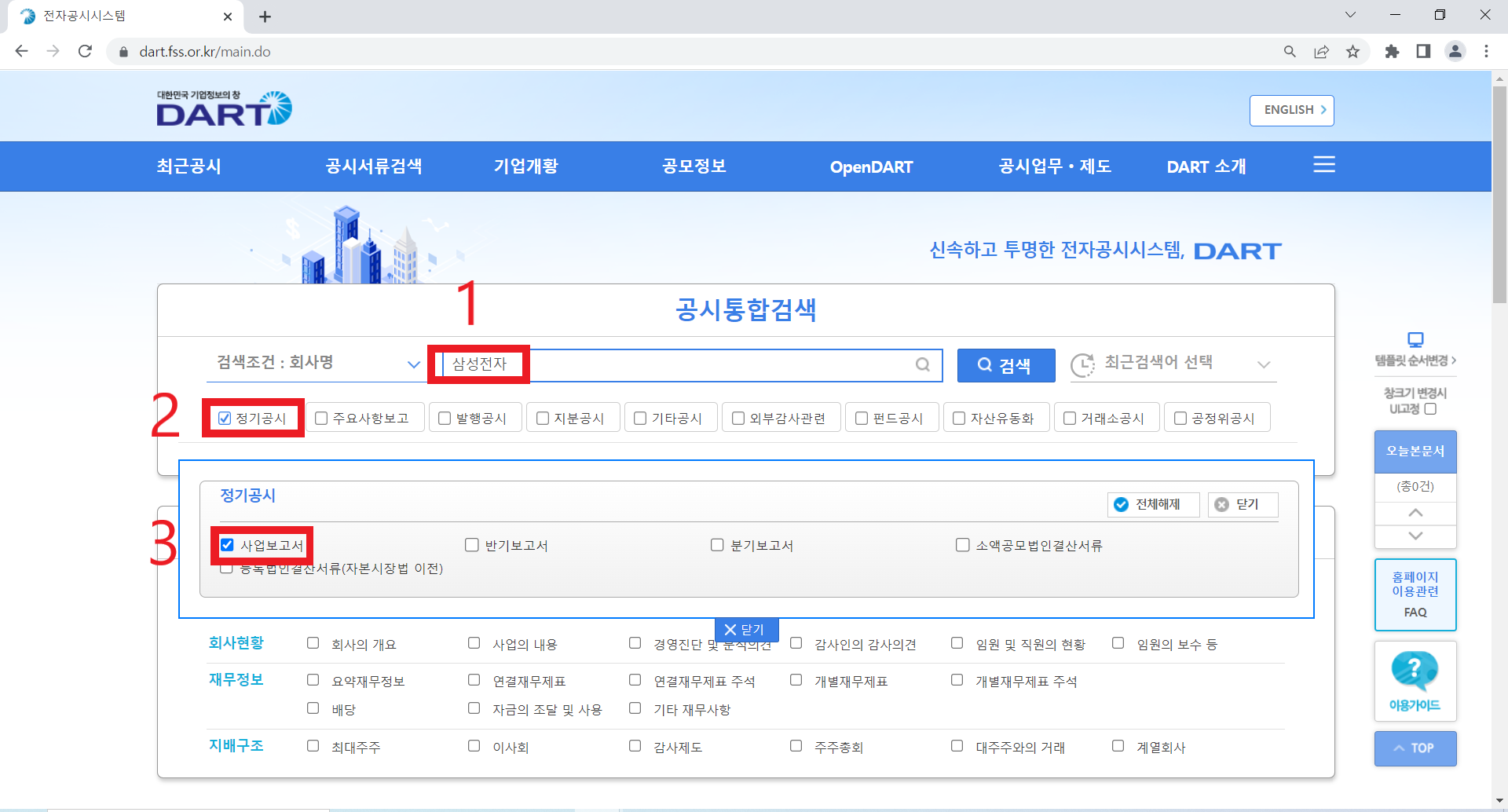Toggle browser side panel
1508x812 pixels.
pos(1423,51)
